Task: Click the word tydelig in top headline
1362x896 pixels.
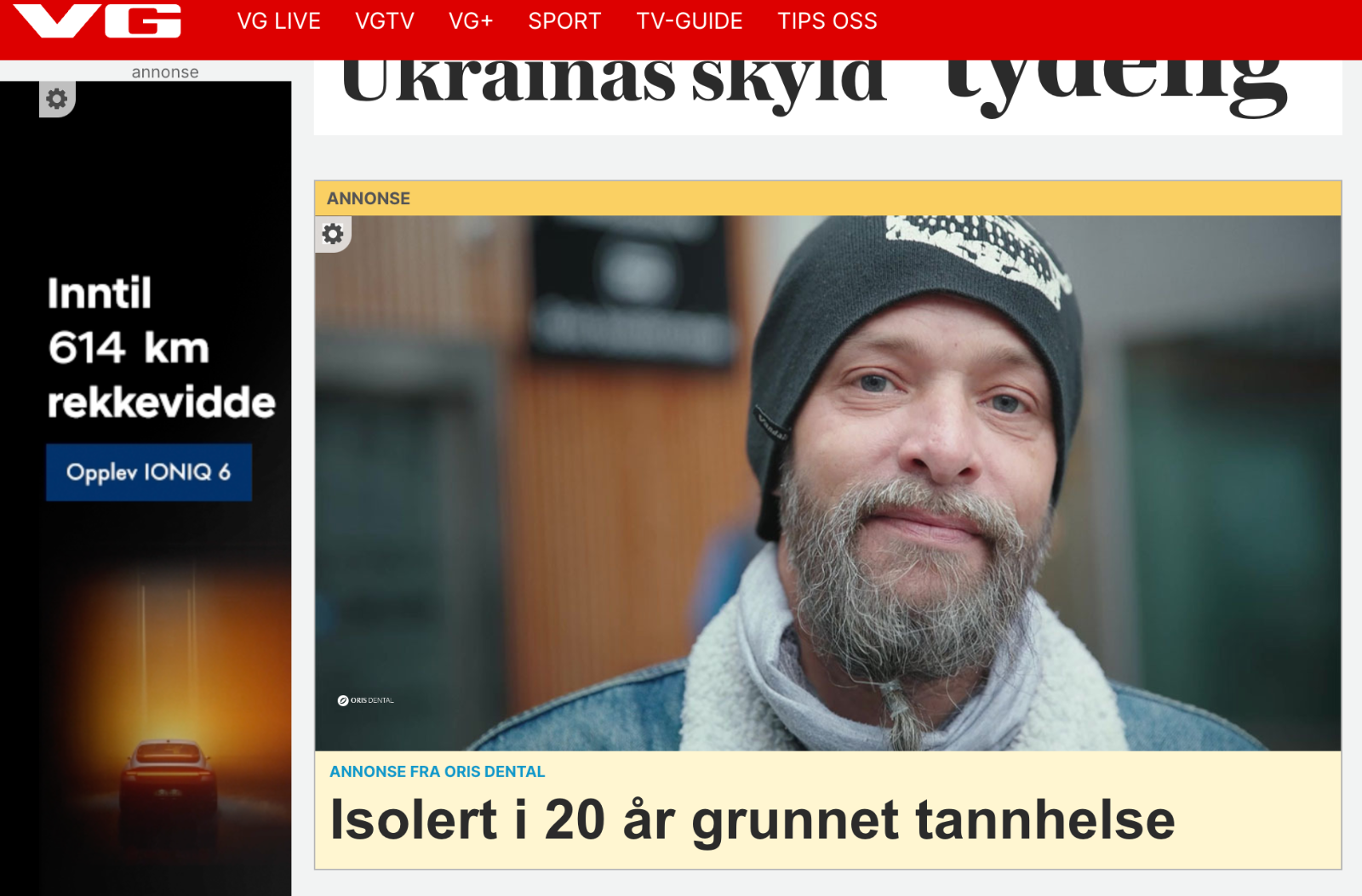Action: 1115,85
